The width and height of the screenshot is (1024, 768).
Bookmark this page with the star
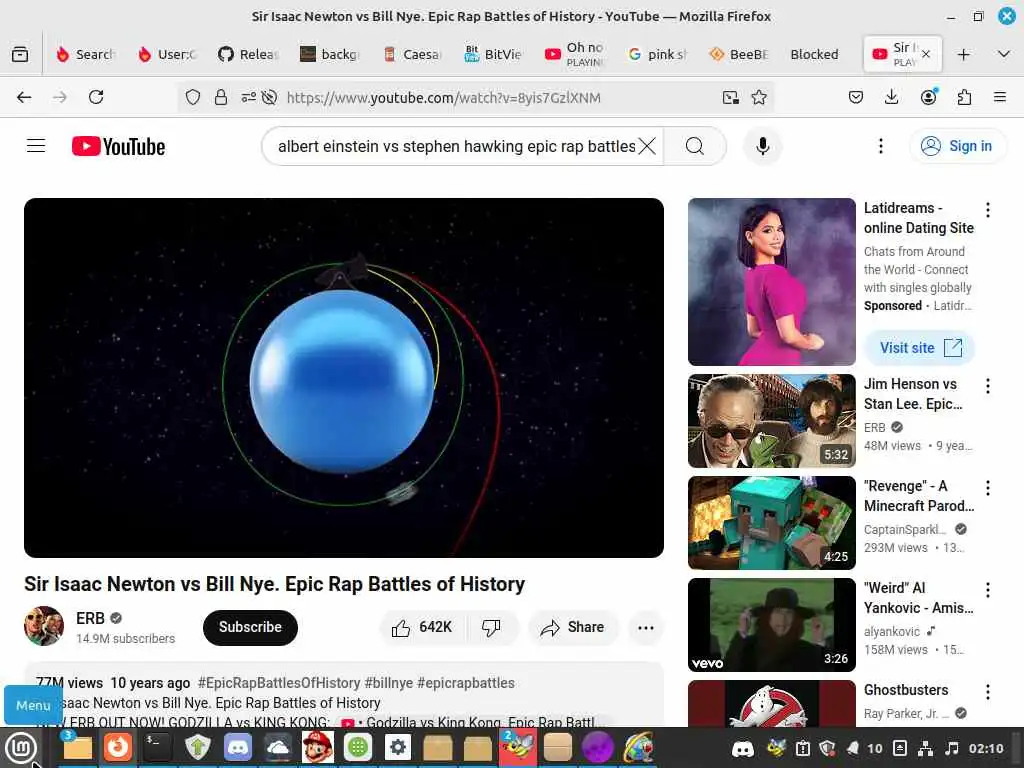(759, 97)
